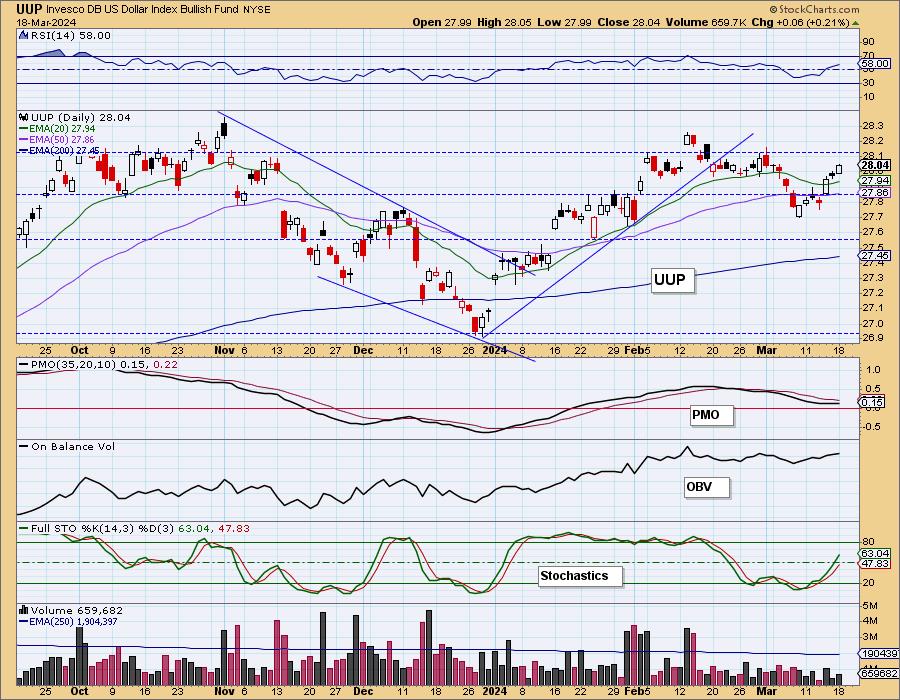Click the 27.45 EMA tag on the right axis
This screenshot has height=700, width=900.
(875, 255)
